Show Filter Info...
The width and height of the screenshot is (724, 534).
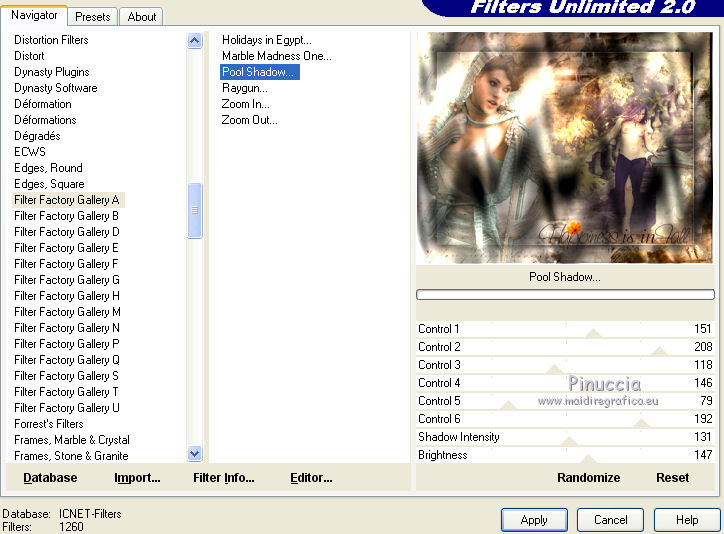pos(223,478)
